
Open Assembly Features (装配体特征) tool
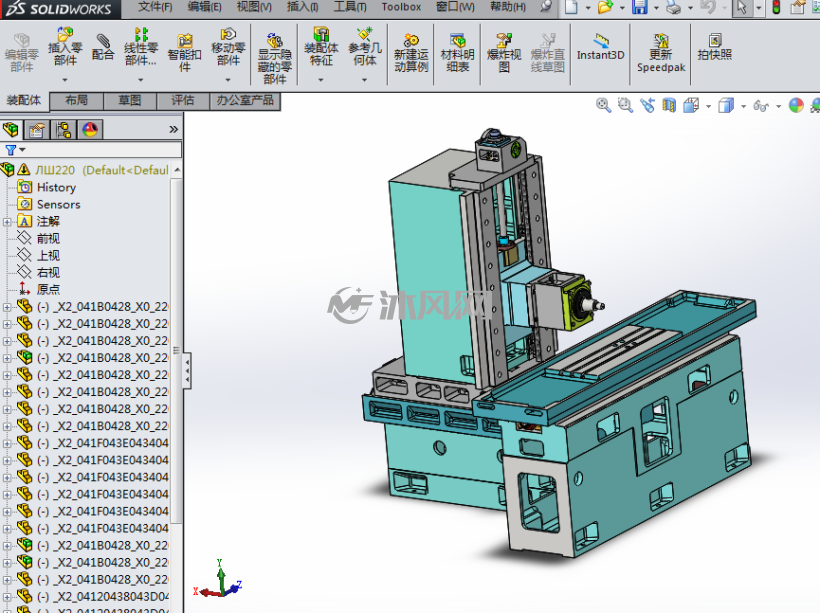coord(321,47)
